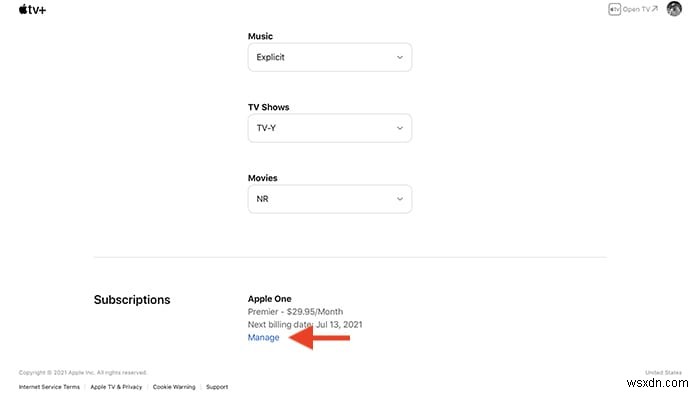
Task: Click United States region selector
Action: coord(663,372)
